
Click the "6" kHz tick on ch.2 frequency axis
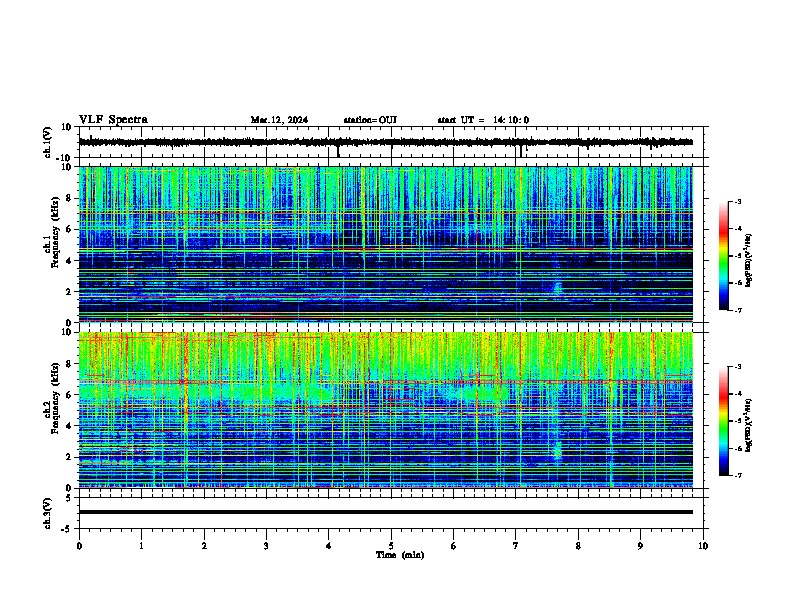pyautogui.click(x=70, y=395)
